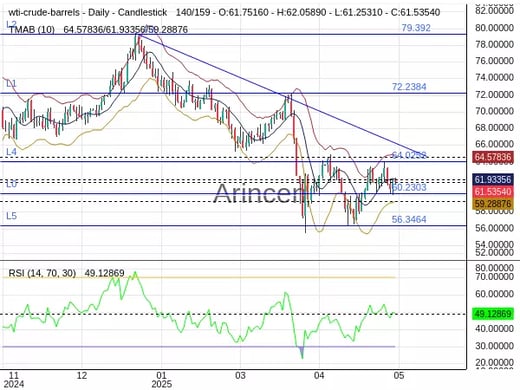520x390 pixels.
Task: Click the 79.392 resistance level label
Action: [x=416, y=28]
